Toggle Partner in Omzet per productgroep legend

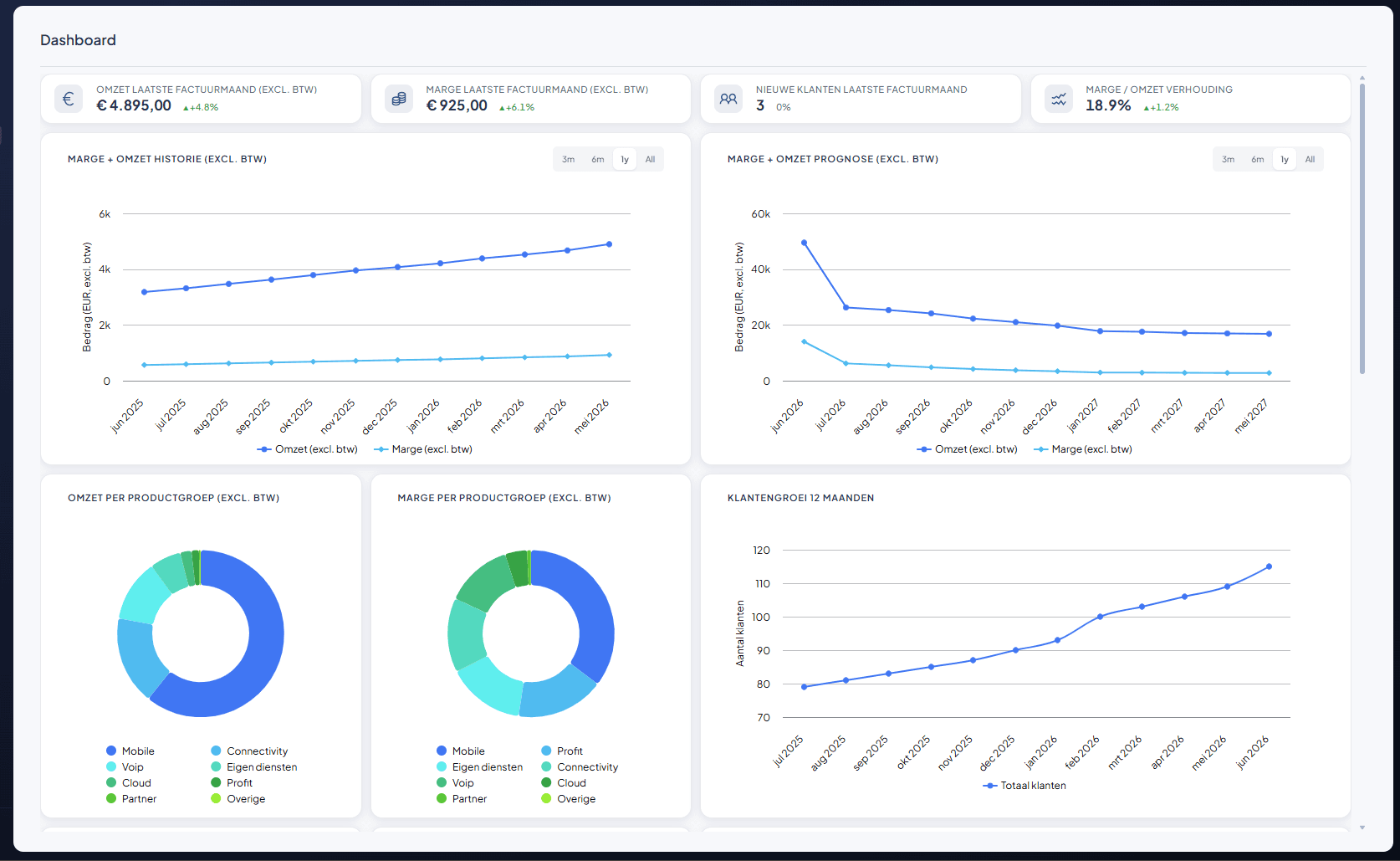[x=131, y=799]
